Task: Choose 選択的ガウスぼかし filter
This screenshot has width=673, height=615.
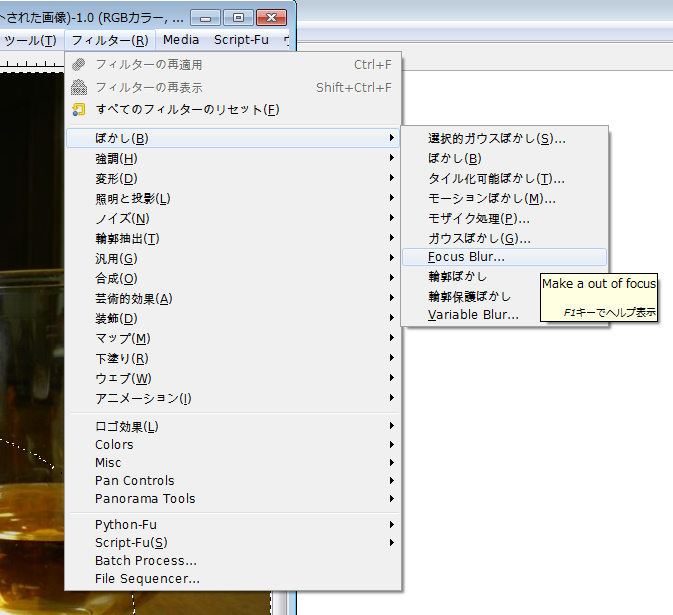Action: tap(497, 139)
